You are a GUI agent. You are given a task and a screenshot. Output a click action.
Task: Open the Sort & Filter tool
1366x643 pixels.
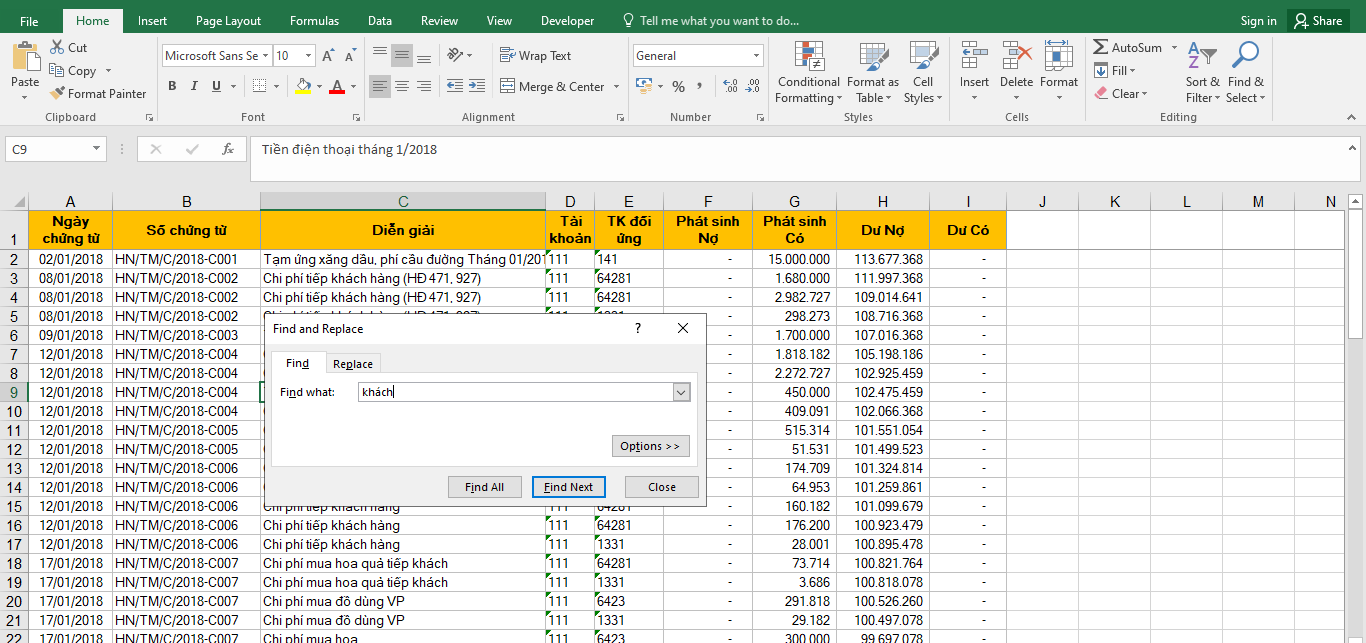(1202, 73)
